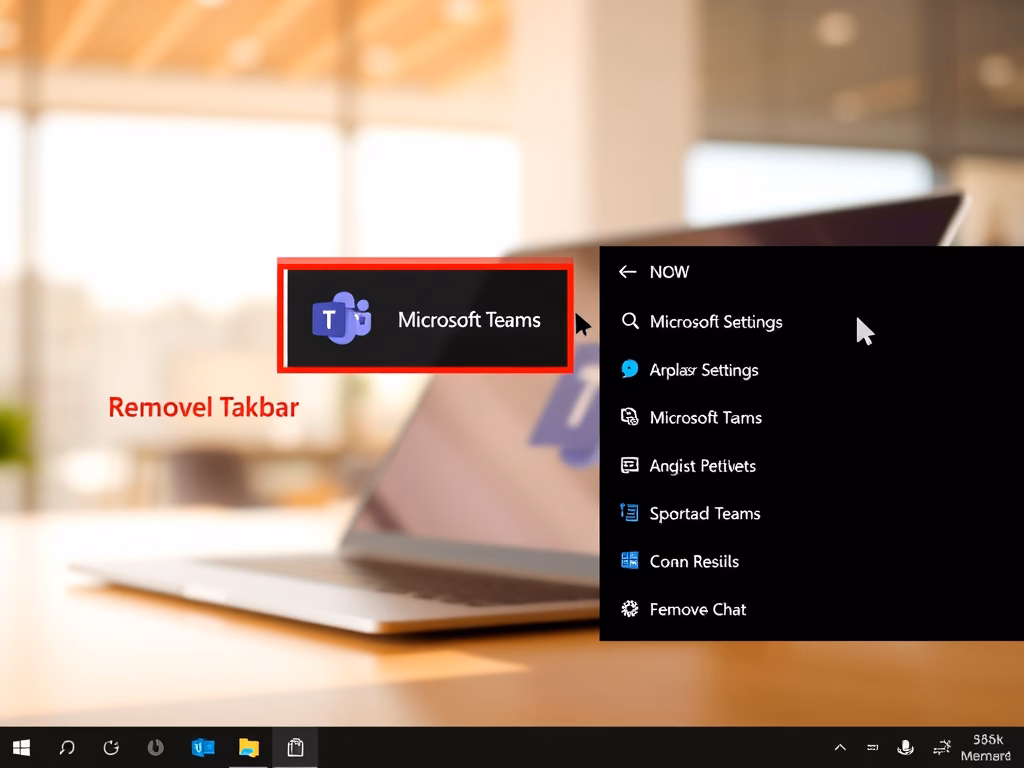Click the gray round taskbar icon
The image size is (1024, 768).
tap(155, 747)
